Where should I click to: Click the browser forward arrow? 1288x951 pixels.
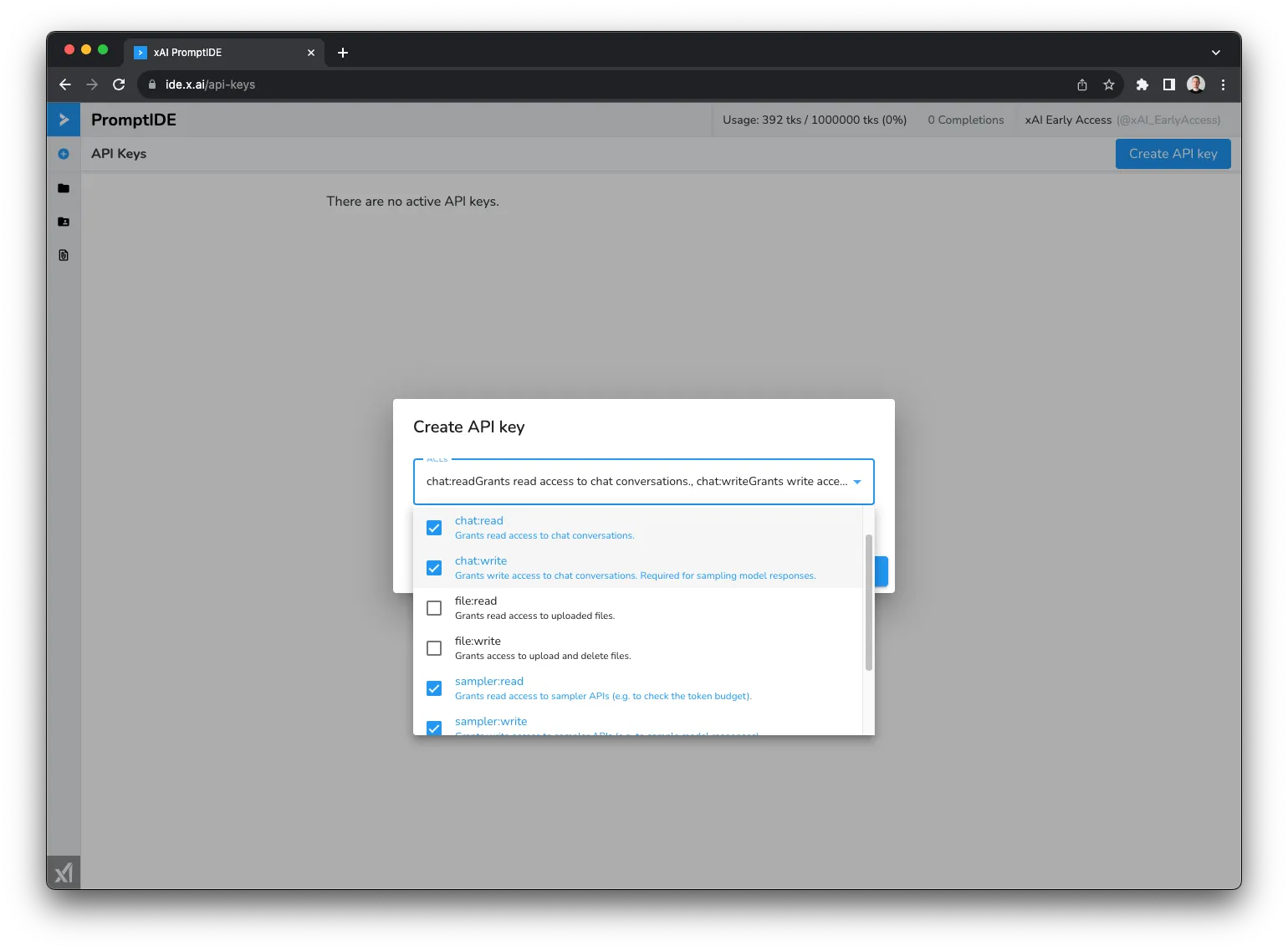pos(92,84)
